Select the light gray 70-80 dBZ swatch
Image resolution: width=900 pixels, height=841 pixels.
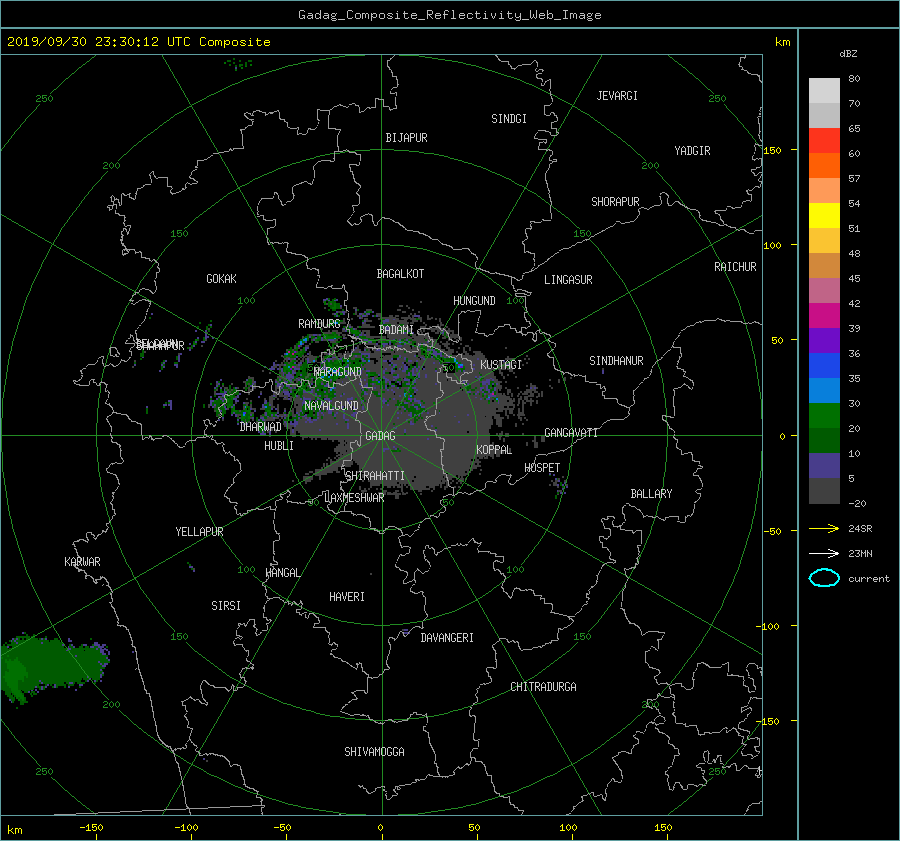[x=824, y=91]
